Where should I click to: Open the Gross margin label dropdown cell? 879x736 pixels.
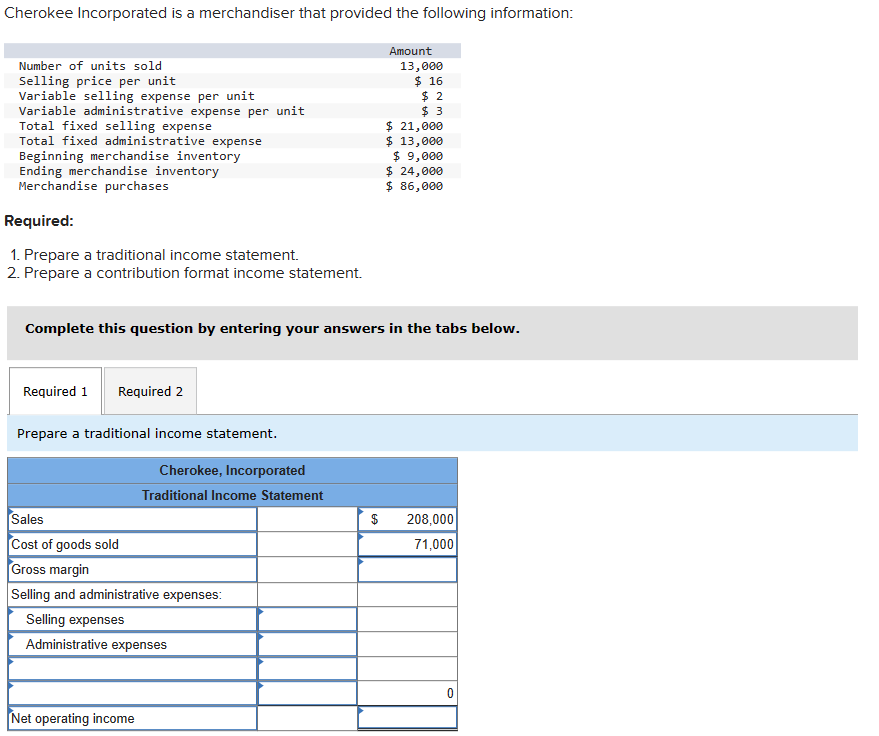(x=133, y=570)
